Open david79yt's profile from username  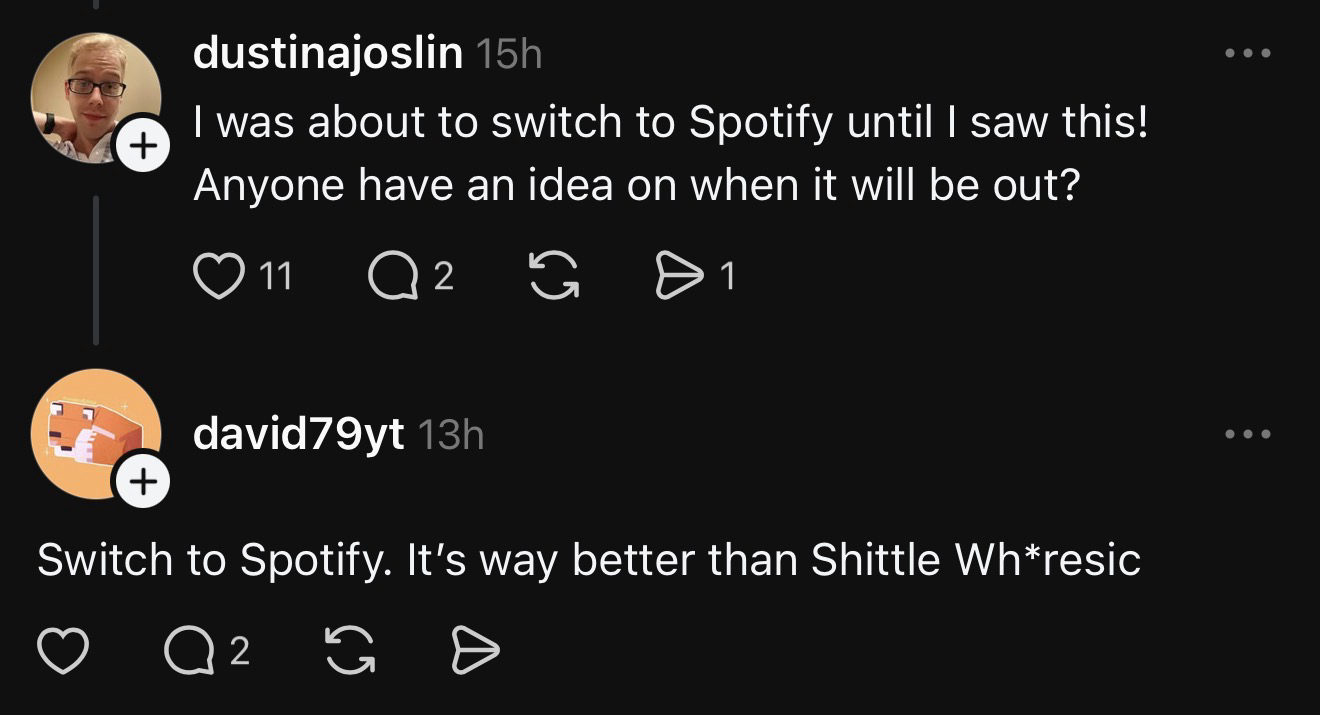point(298,434)
